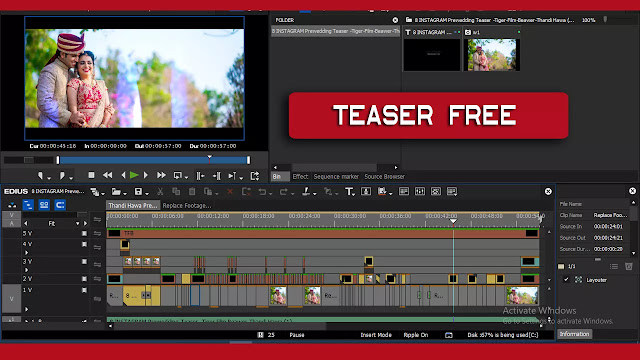Open the Set In point dropdown arrow

click(x=49, y=178)
